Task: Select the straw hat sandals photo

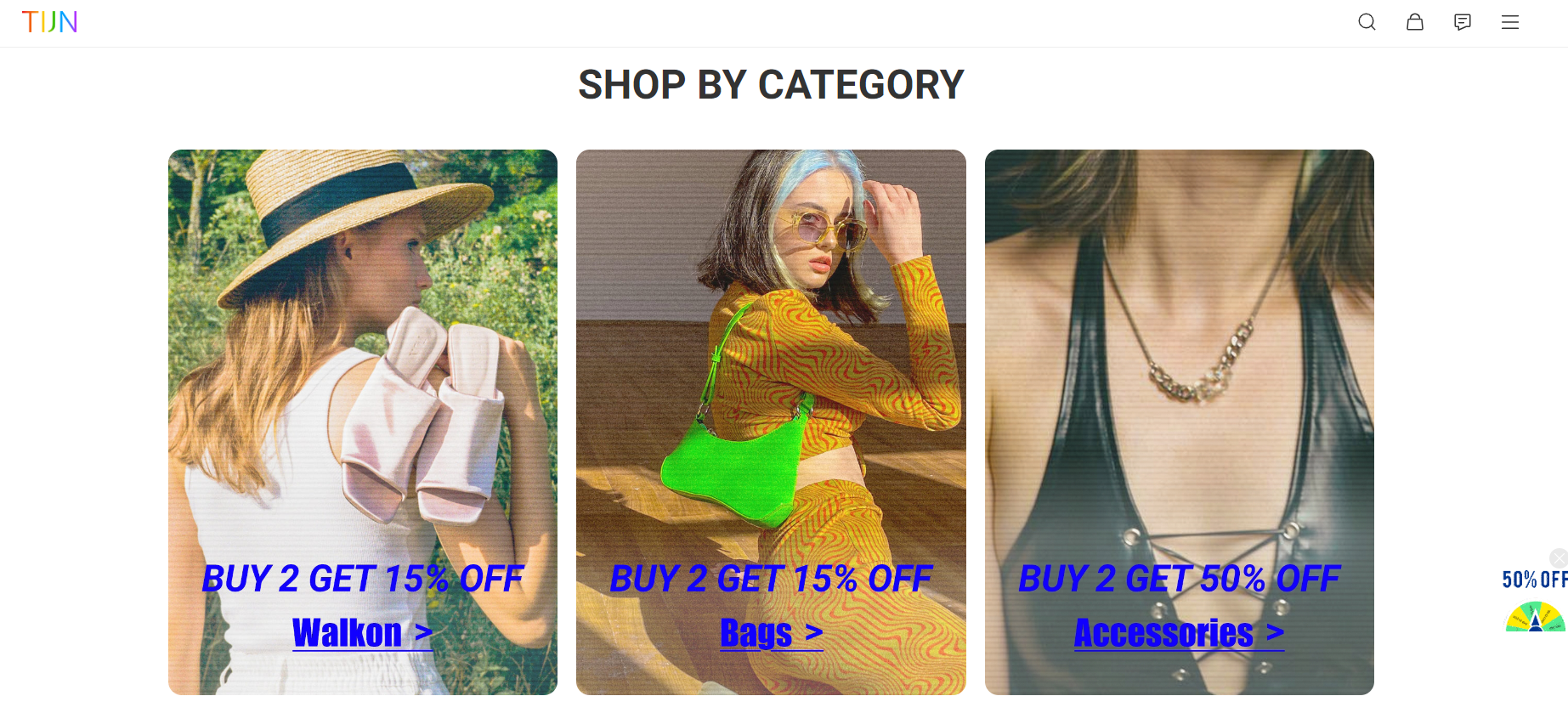Action: pos(363,422)
